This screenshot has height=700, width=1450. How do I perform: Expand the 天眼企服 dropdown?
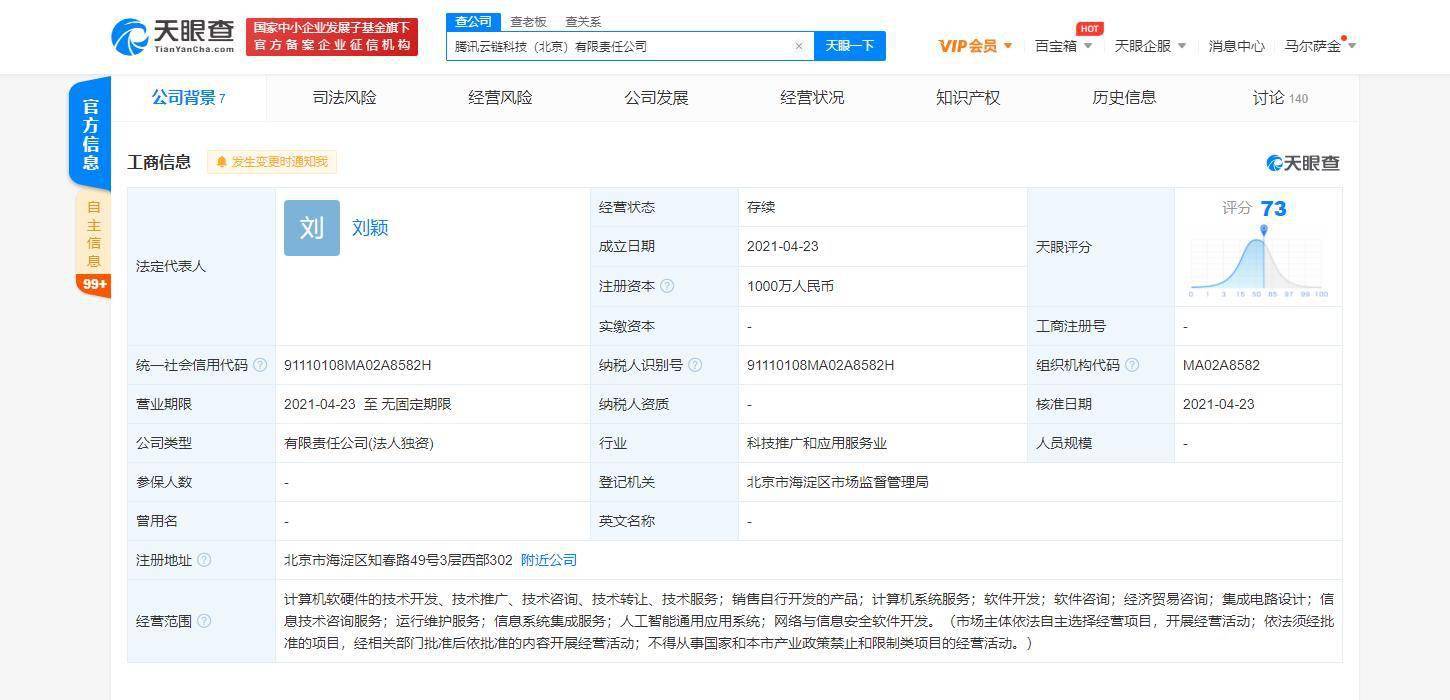coord(1150,46)
